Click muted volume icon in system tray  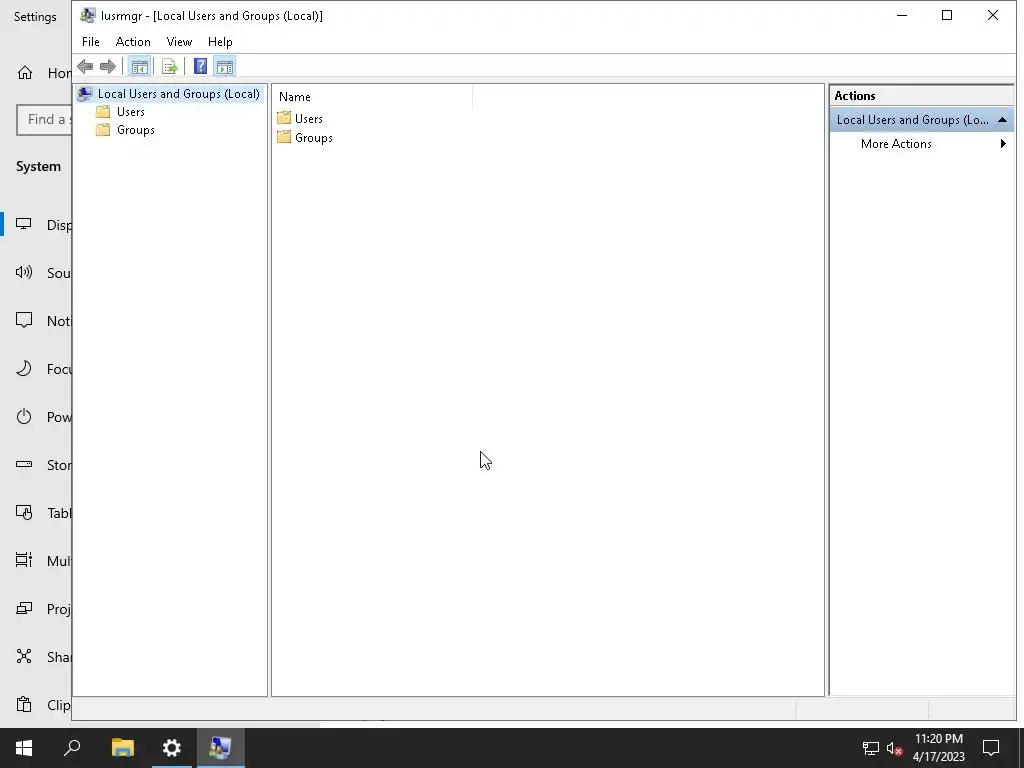pyautogui.click(x=895, y=748)
